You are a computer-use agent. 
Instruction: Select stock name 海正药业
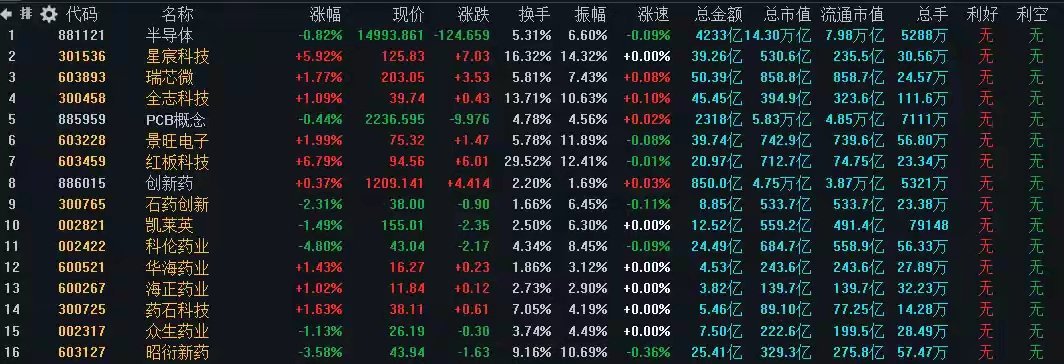pos(177,289)
